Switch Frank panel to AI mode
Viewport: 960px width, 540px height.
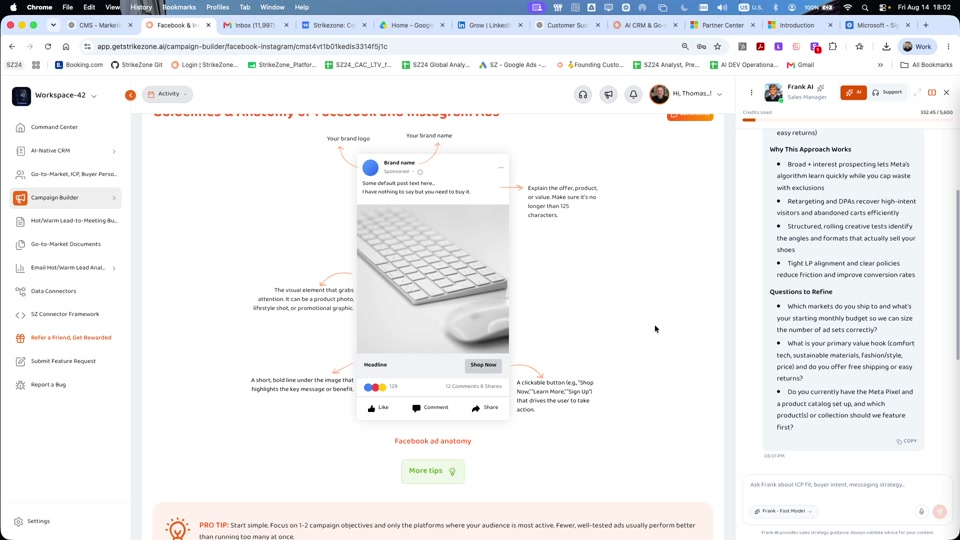click(853, 92)
